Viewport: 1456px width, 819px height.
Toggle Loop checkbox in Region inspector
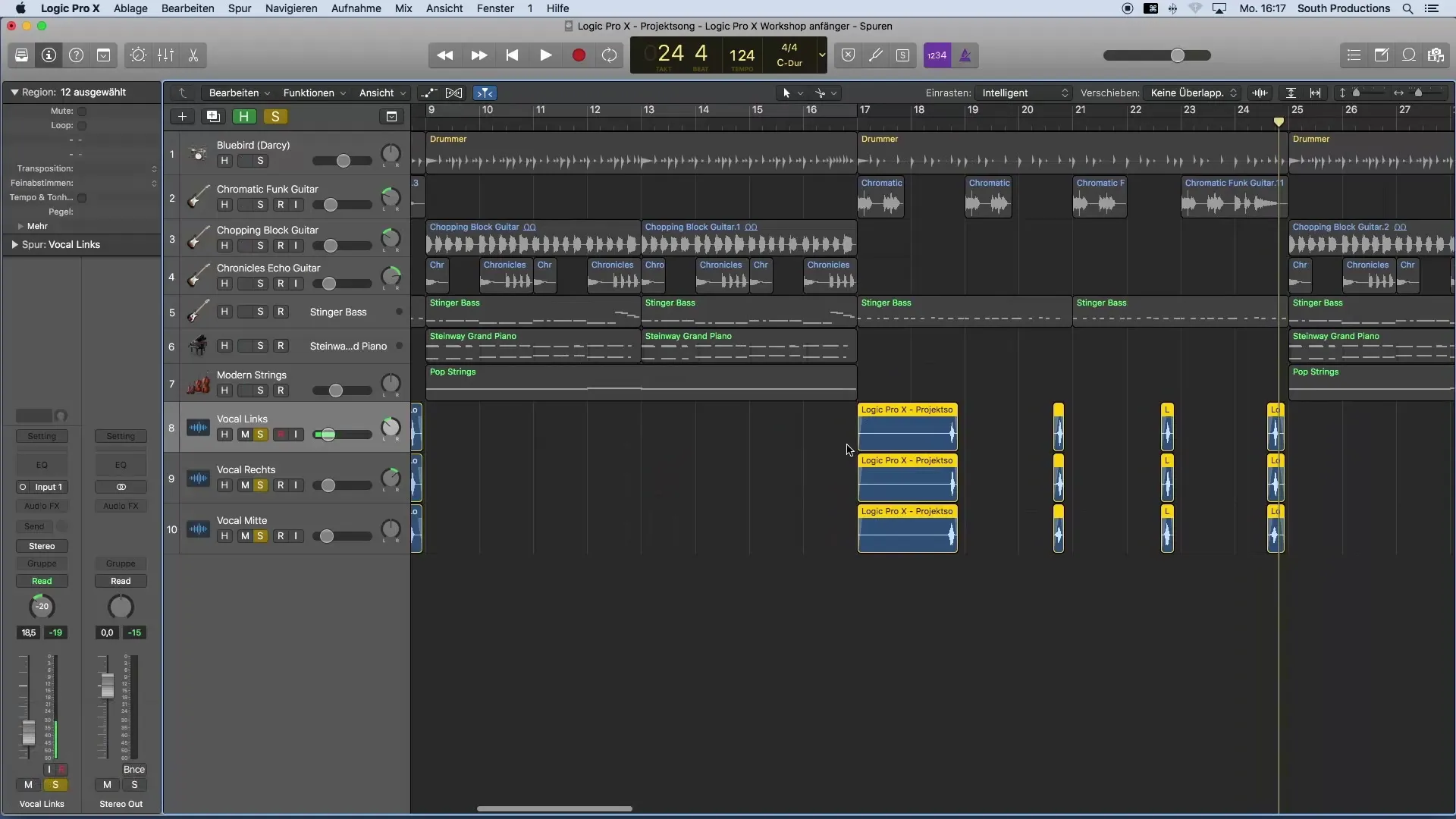pyautogui.click(x=82, y=126)
